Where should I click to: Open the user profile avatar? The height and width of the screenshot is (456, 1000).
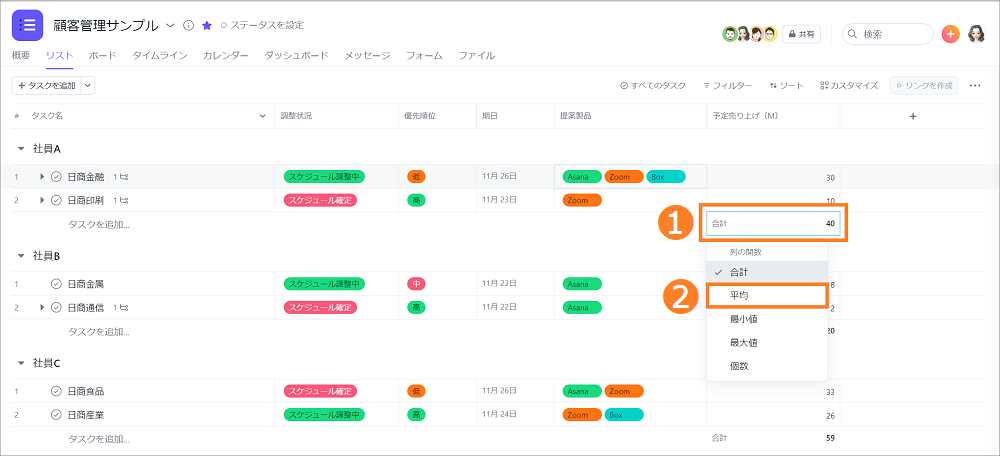[x=976, y=34]
